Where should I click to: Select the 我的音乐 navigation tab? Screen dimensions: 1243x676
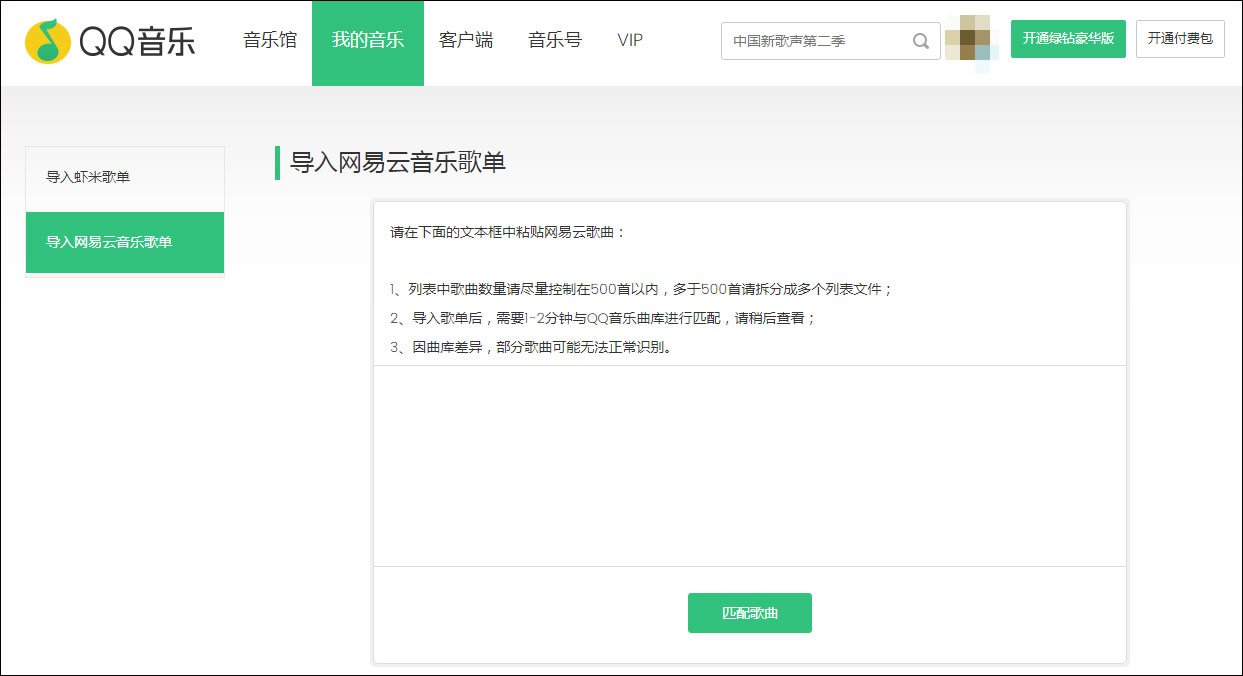point(368,41)
